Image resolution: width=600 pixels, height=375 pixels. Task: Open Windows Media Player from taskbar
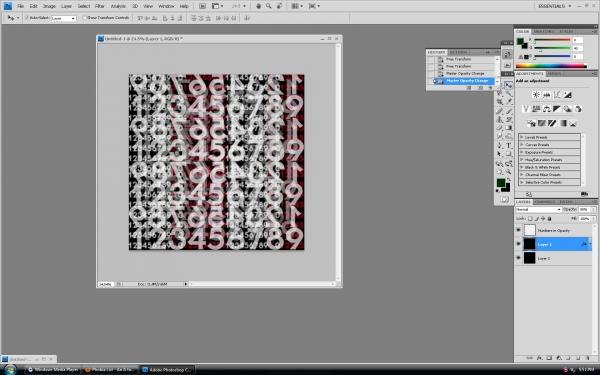click(x=53, y=370)
